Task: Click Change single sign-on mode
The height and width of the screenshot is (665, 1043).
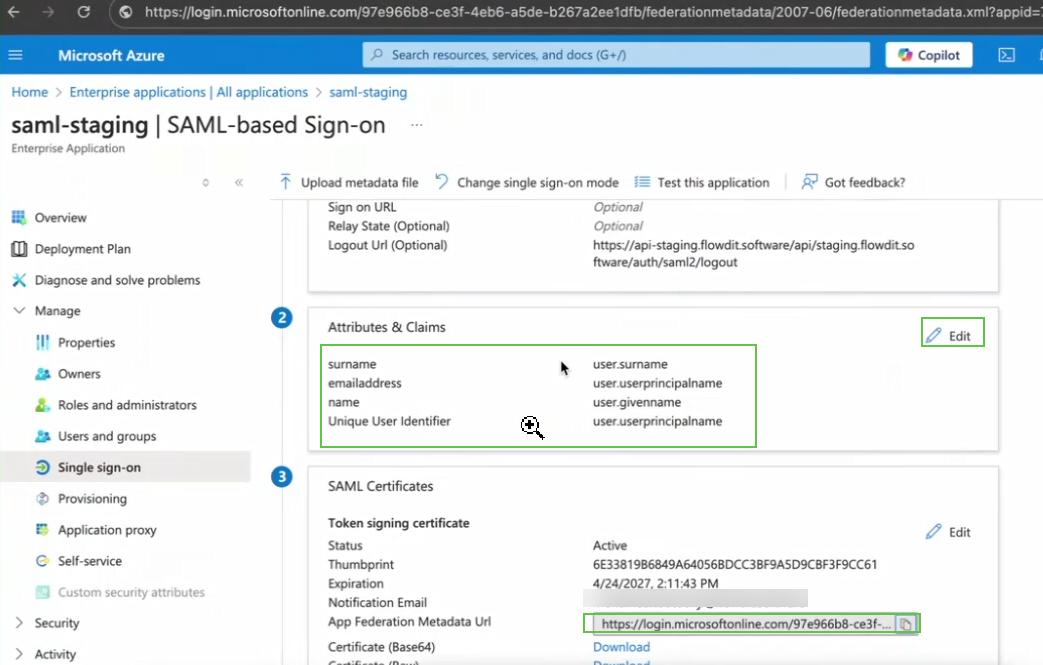Action: [527, 182]
